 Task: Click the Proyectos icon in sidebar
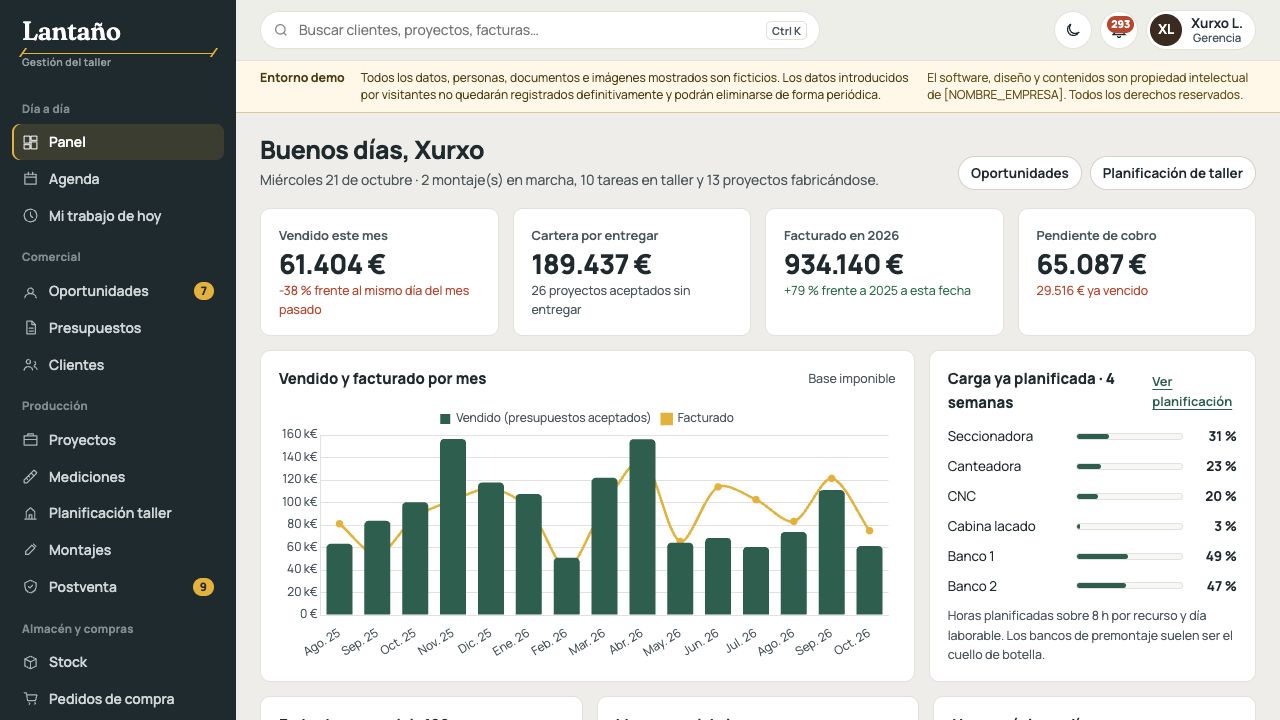click(30, 440)
